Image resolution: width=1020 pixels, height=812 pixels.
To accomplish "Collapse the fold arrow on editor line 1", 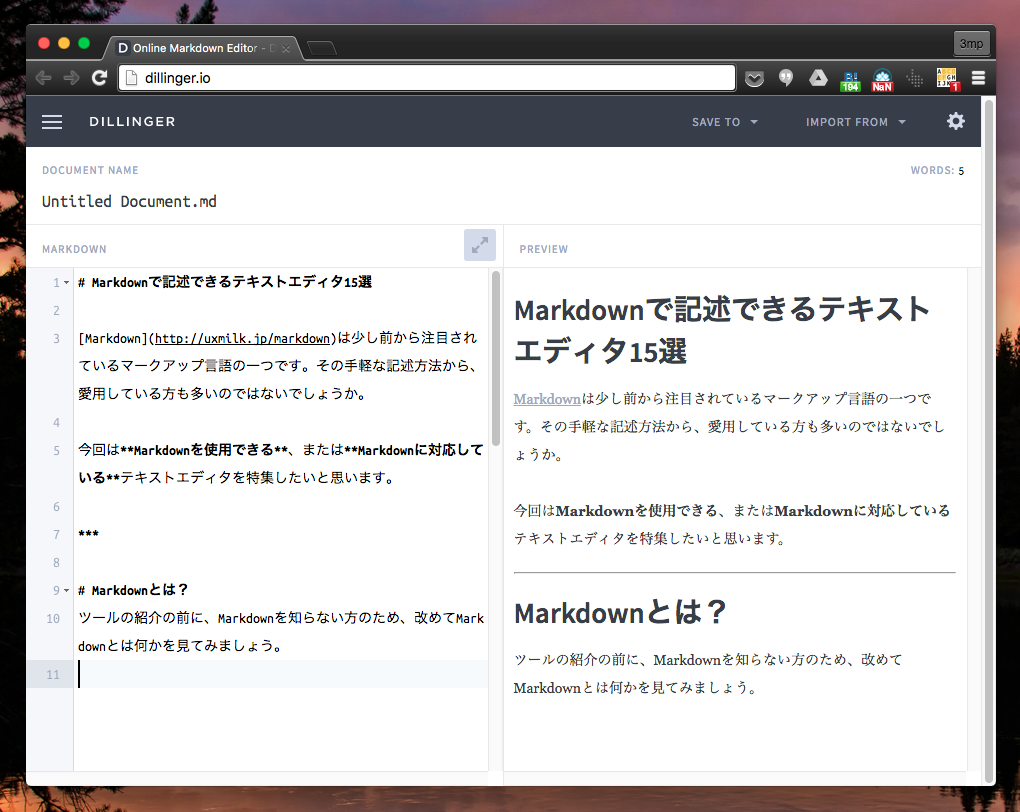I will (66, 283).
